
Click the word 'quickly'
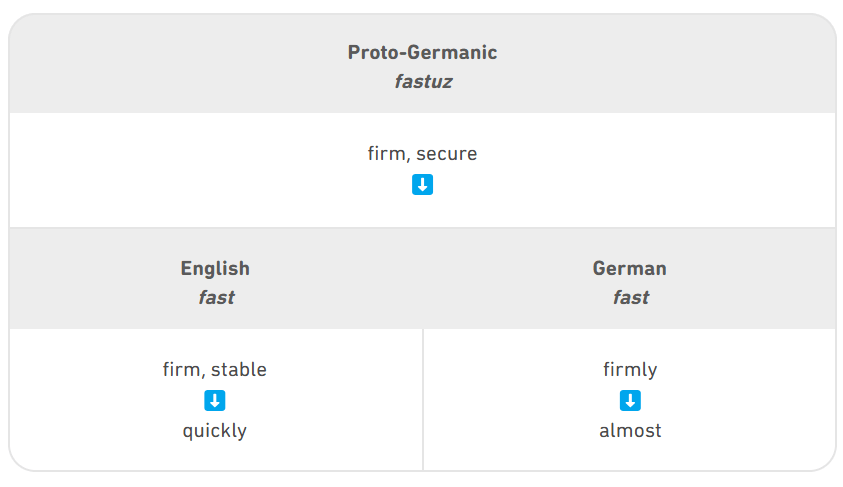click(215, 431)
